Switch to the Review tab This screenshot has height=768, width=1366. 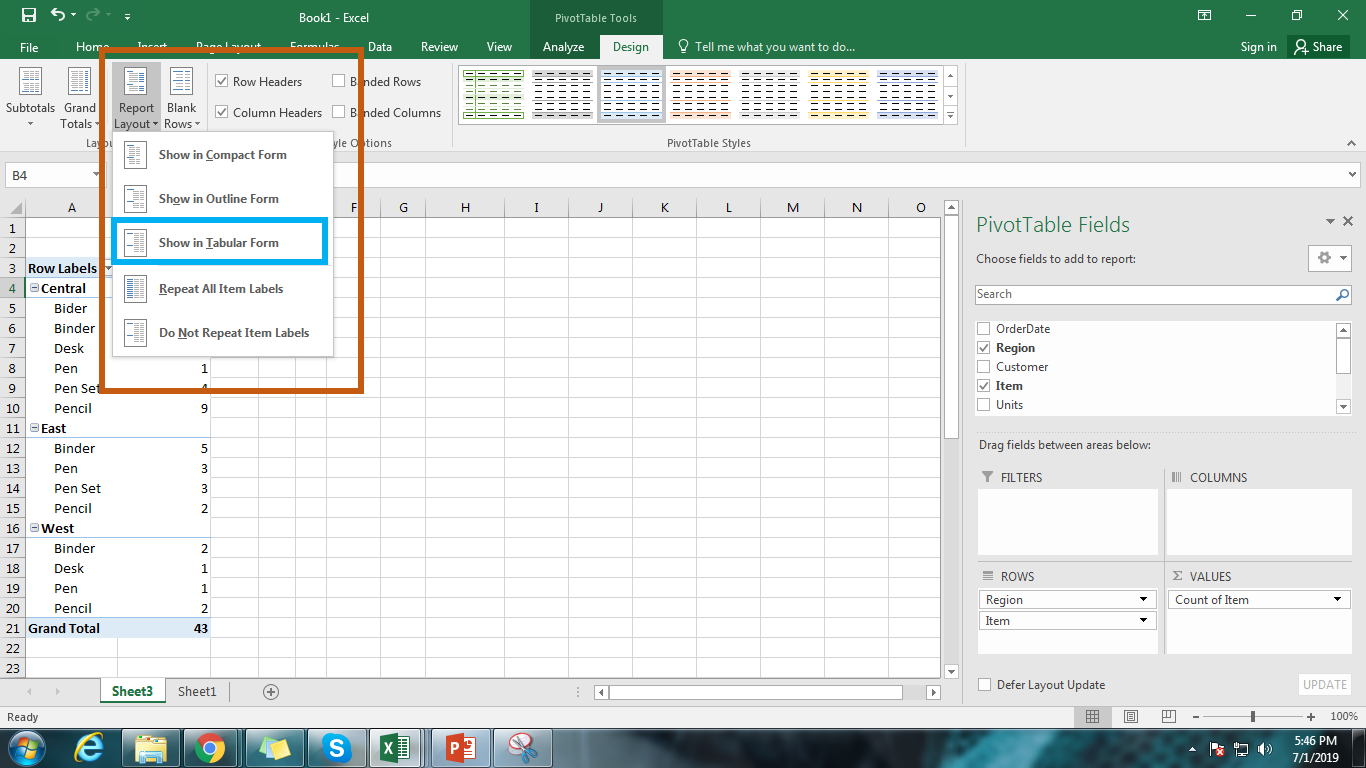[439, 47]
